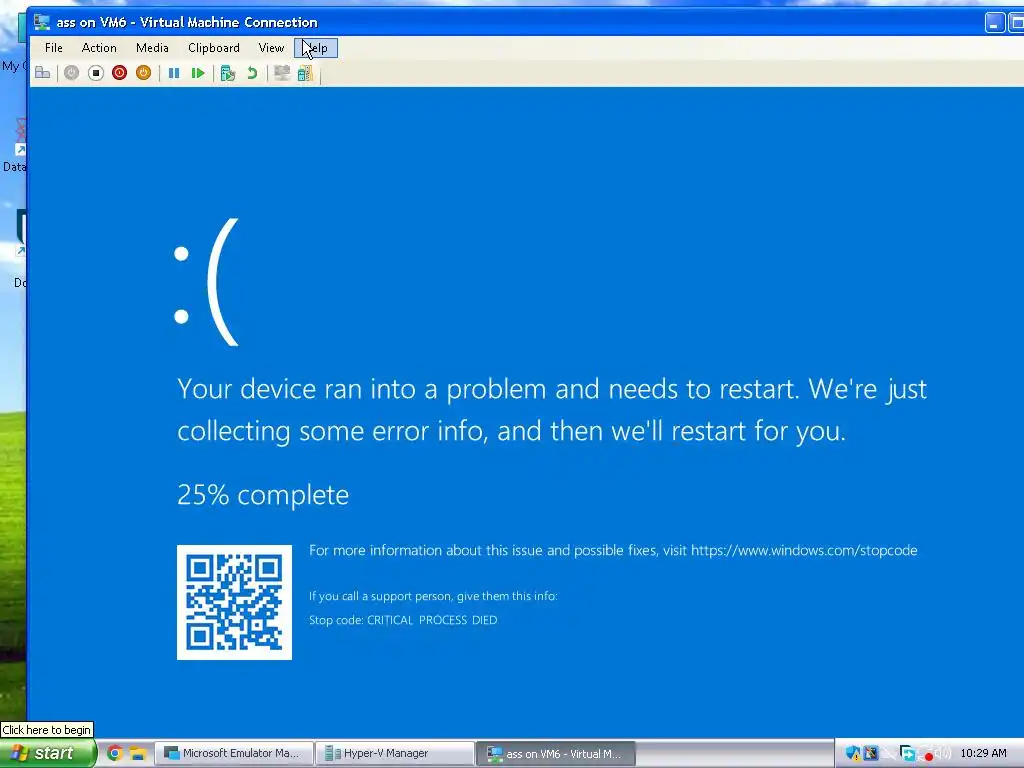Click the window title bar VM icon

point(42,22)
